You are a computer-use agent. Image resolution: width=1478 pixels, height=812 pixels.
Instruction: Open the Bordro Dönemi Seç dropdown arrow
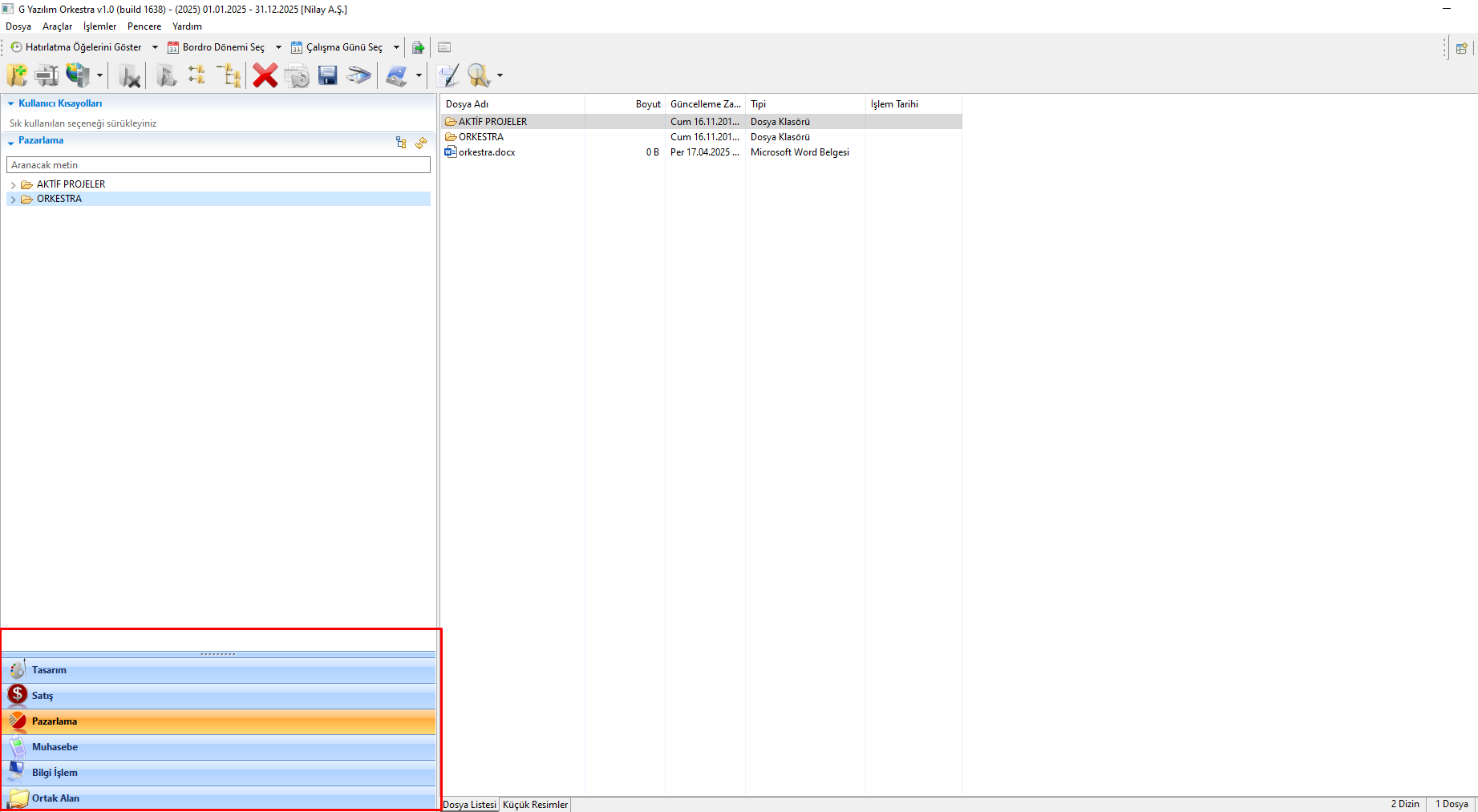click(x=278, y=47)
